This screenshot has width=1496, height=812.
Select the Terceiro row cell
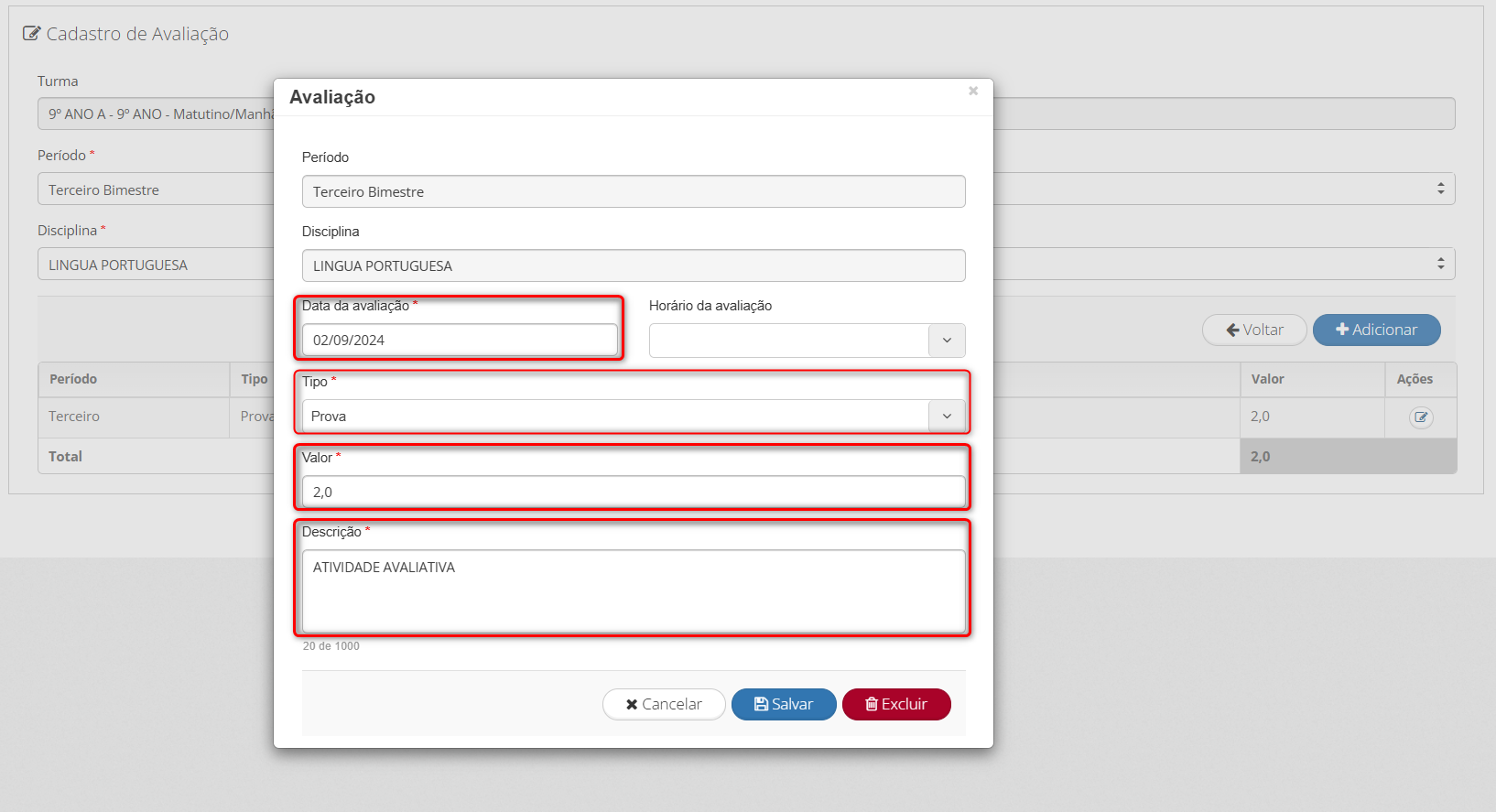coord(74,417)
